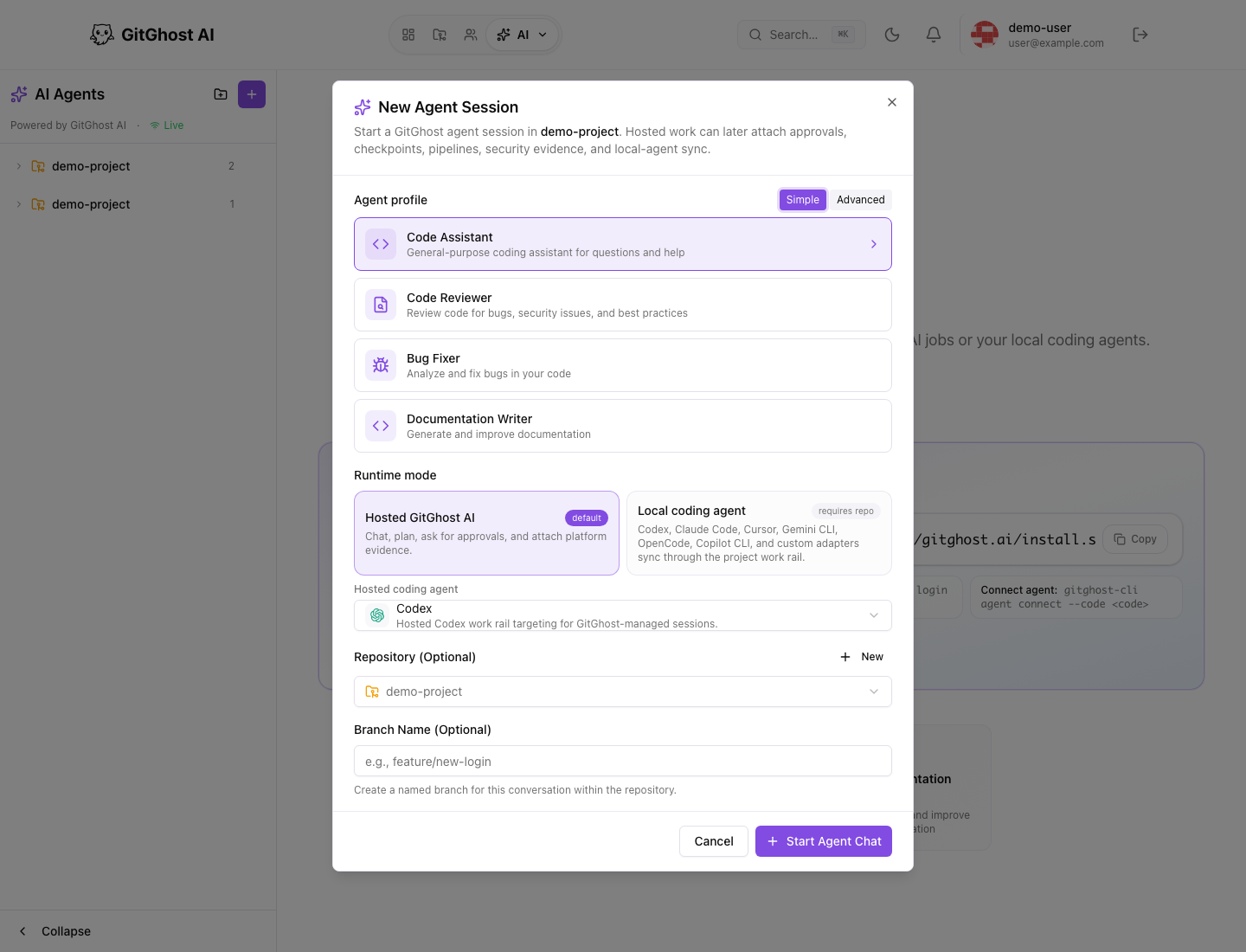Click the 'requires repo' badge
The height and width of the screenshot is (952, 1246).
(846, 511)
